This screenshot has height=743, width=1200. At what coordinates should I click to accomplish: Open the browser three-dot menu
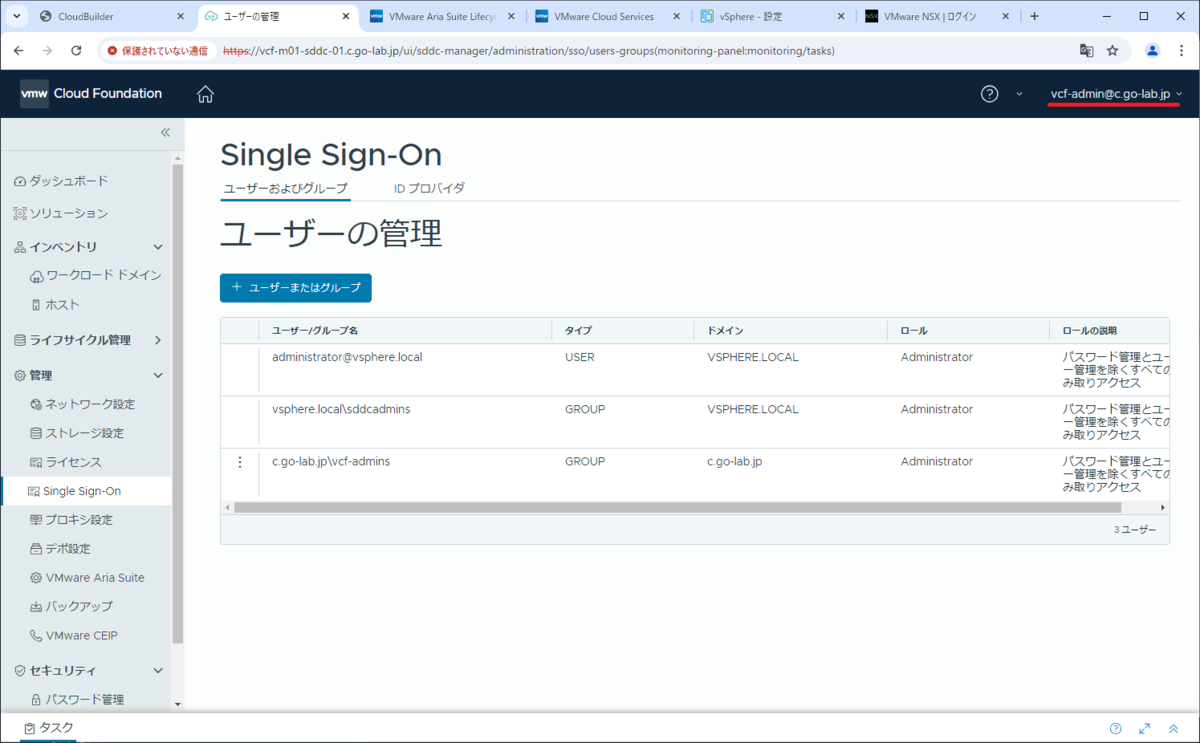point(1181,50)
